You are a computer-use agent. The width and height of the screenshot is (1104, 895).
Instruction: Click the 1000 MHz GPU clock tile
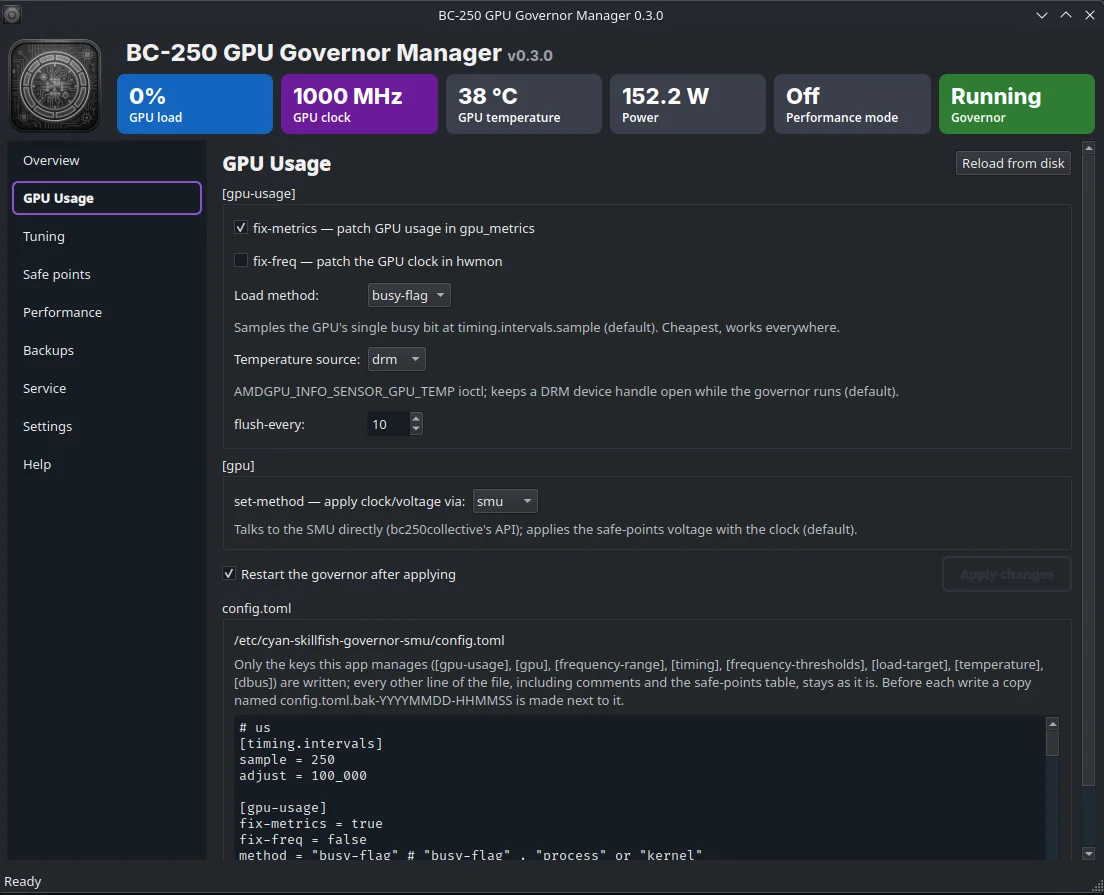point(359,104)
